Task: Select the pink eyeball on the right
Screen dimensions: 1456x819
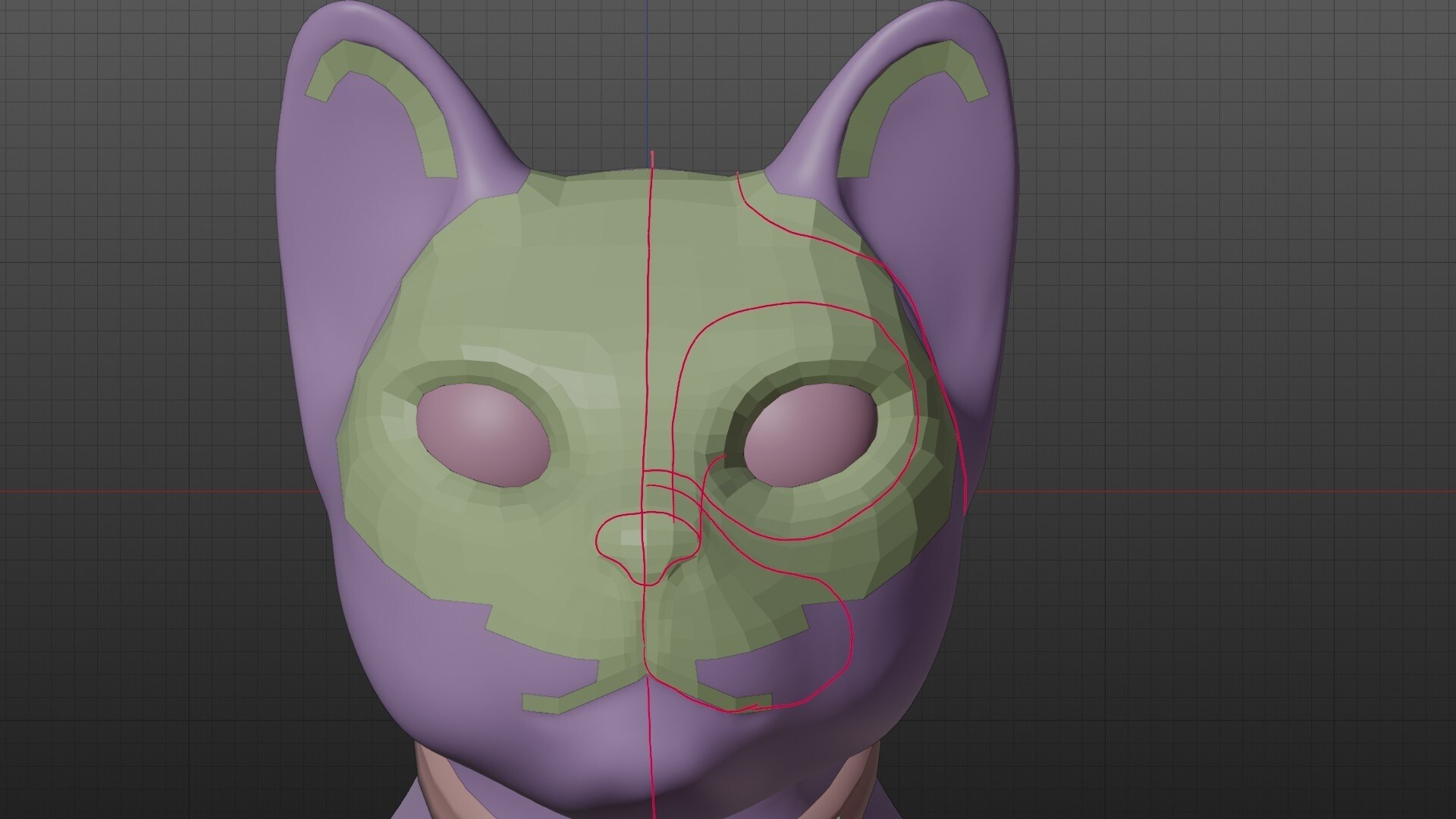Action: pos(810,434)
